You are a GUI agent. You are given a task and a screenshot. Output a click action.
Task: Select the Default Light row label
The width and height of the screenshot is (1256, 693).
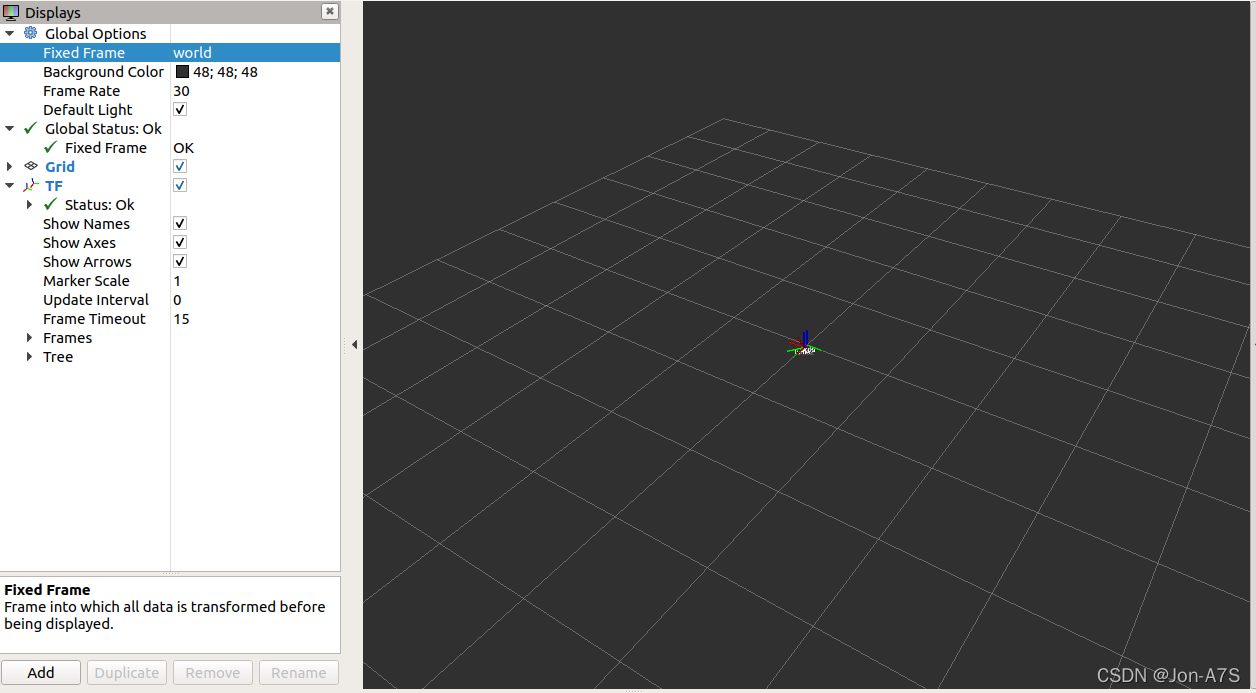pyautogui.click(x=88, y=109)
